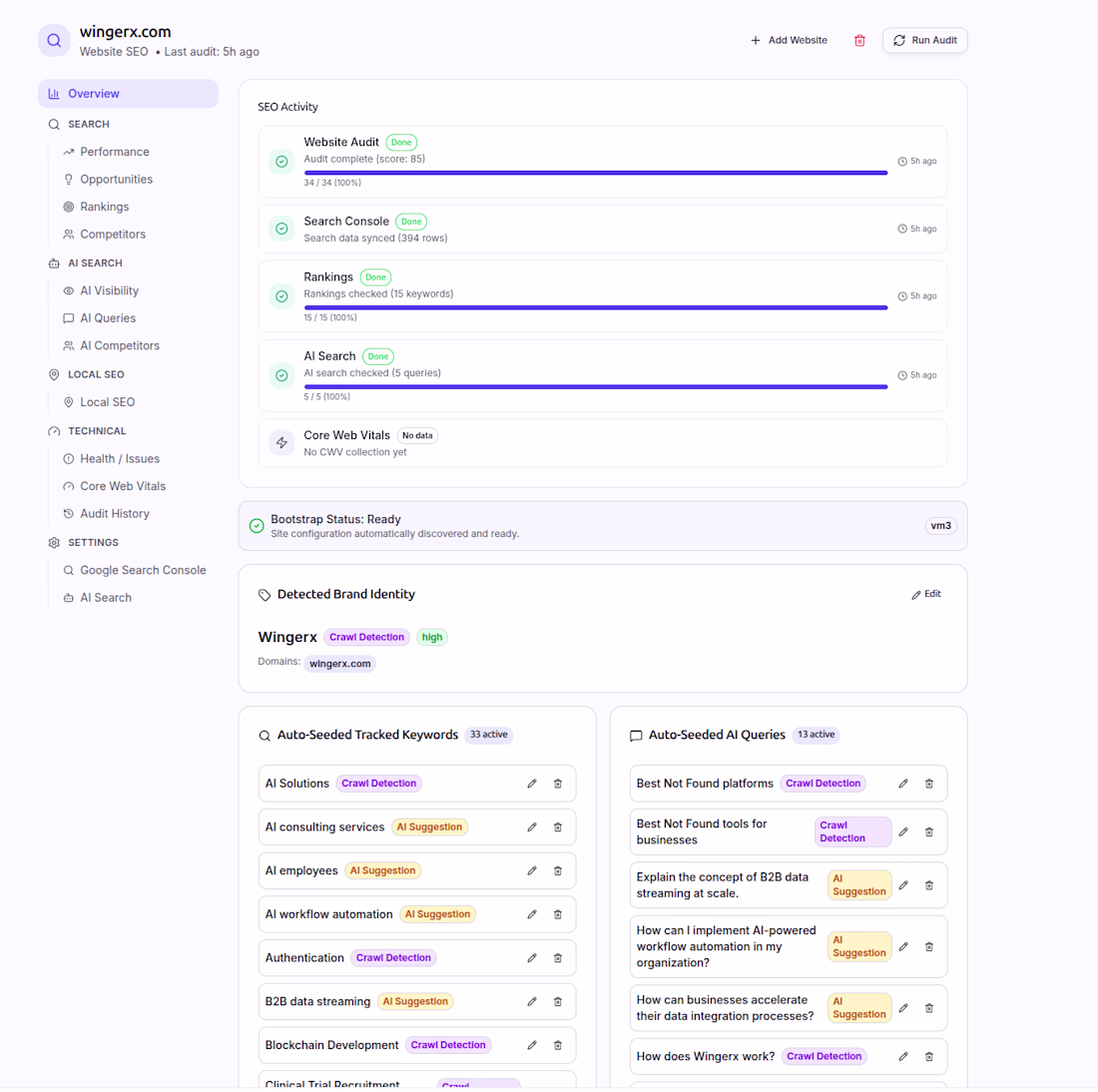1098x1092 pixels.
Task: Click the Rankings progress bar
Action: pyautogui.click(x=596, y=307)
